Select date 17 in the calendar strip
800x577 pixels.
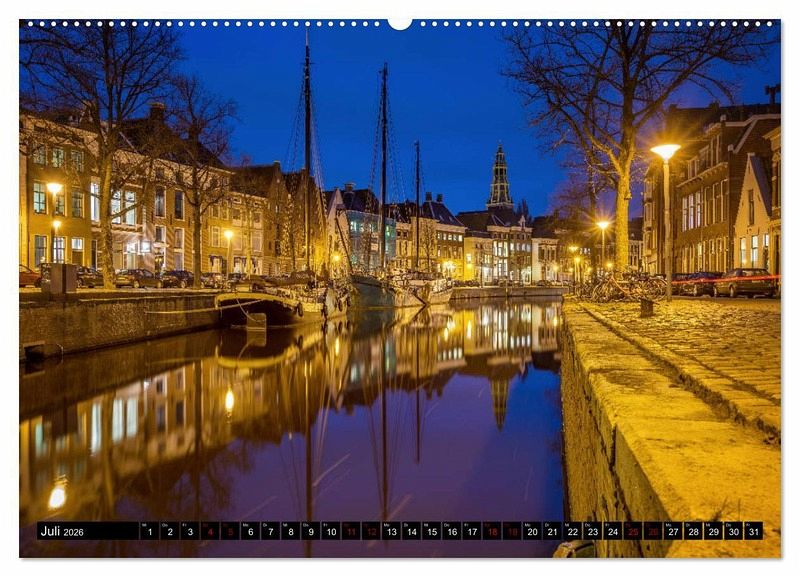pyautogui.click(x=472, y=531)
